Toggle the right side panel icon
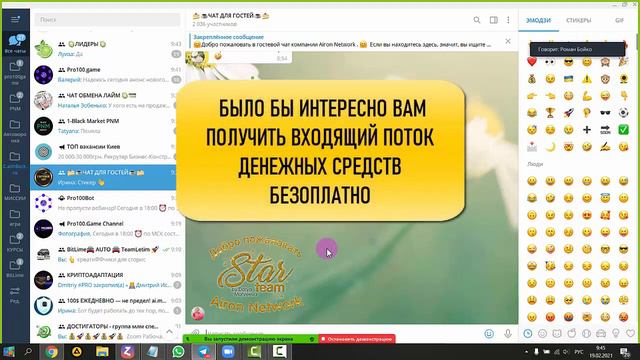Image resolution: width=640 pixels, height=360 pixels. pyautogui.click(x=493, y=20)
